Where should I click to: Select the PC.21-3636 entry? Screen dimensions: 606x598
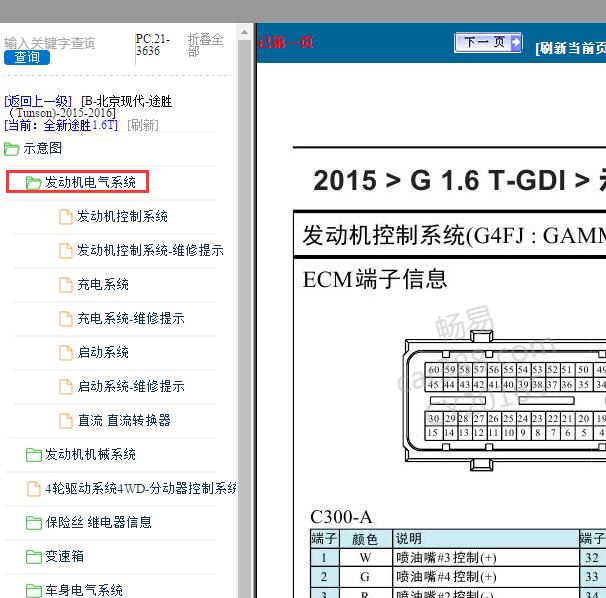(152, 44)
